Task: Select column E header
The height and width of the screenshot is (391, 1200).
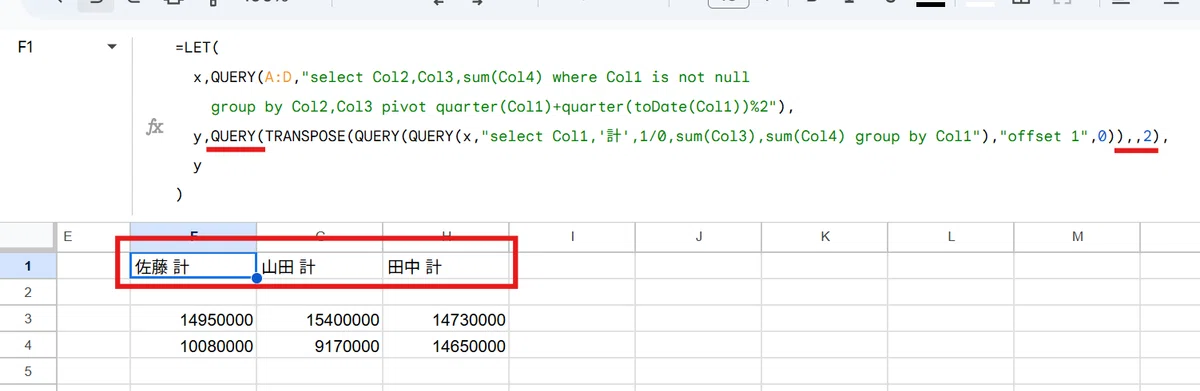Action: point(93,236)
